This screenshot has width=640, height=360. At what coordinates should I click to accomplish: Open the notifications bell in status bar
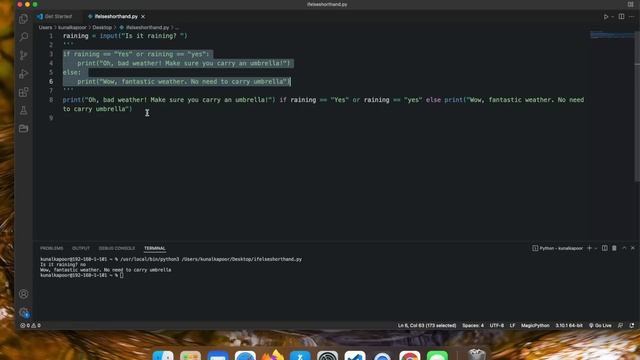pyautogui.click(x=631, y=325)
